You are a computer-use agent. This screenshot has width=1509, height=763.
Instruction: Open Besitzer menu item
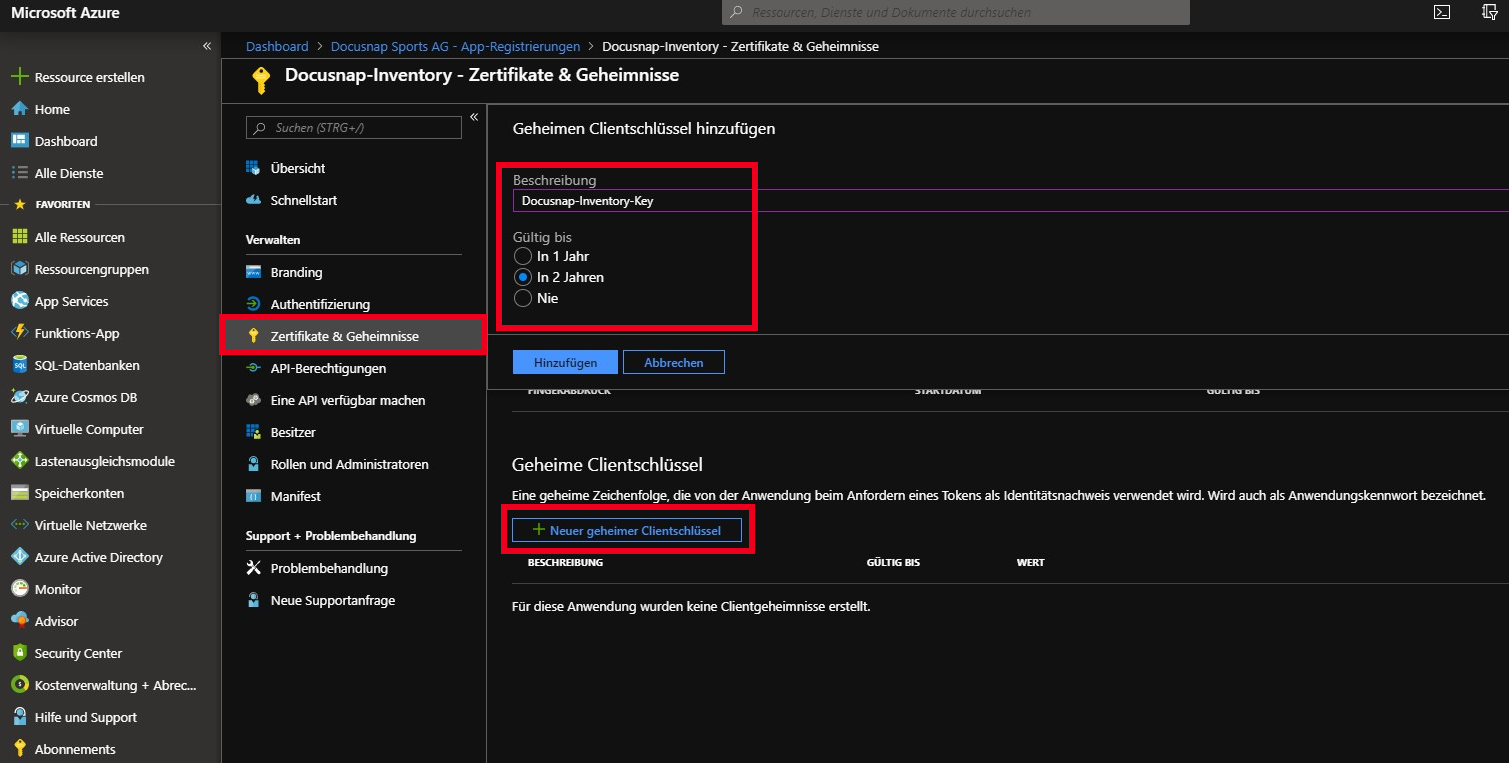point(293,432)
